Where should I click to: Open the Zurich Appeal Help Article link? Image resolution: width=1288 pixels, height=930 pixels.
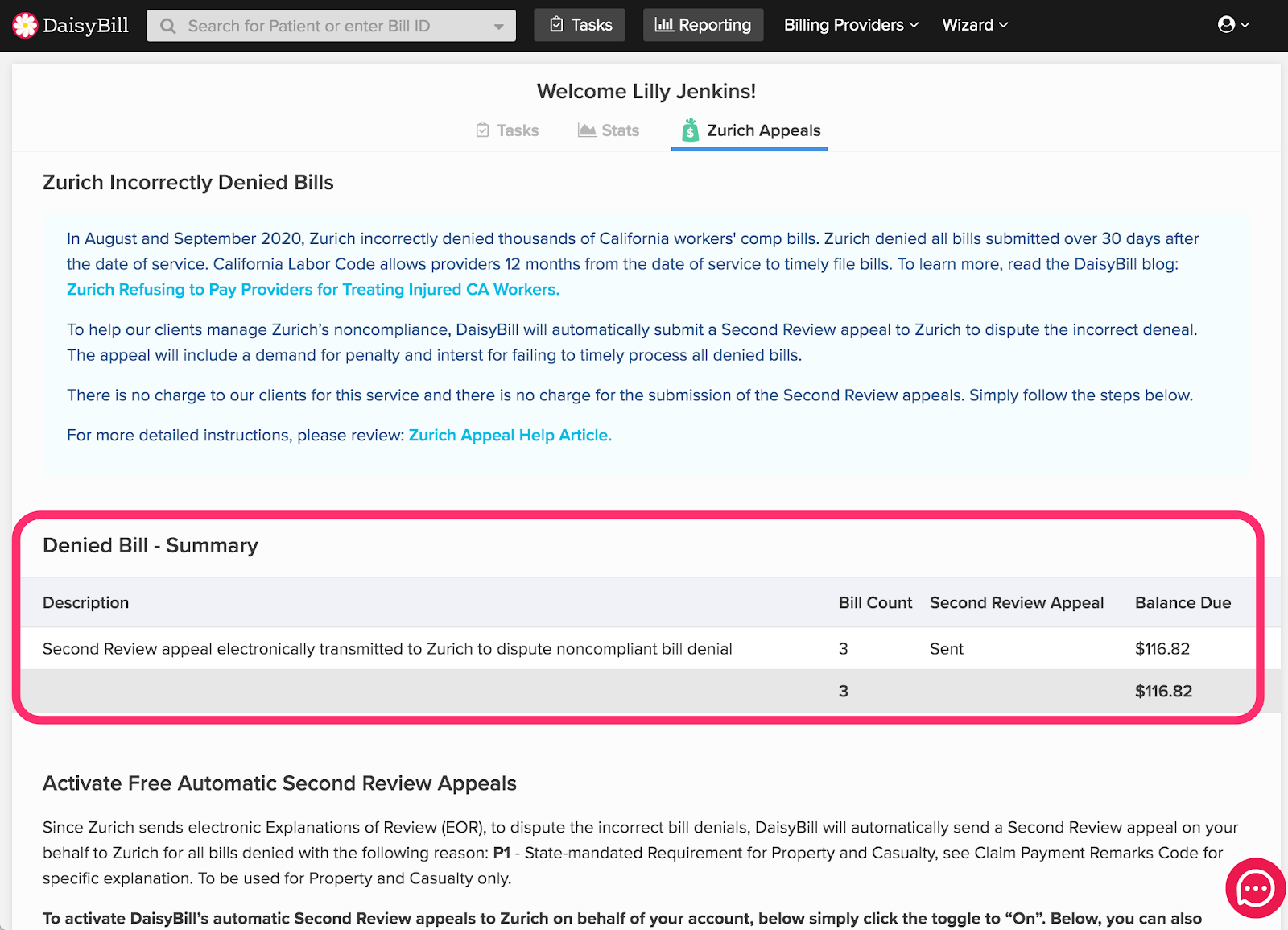click(x=510, y=436)
